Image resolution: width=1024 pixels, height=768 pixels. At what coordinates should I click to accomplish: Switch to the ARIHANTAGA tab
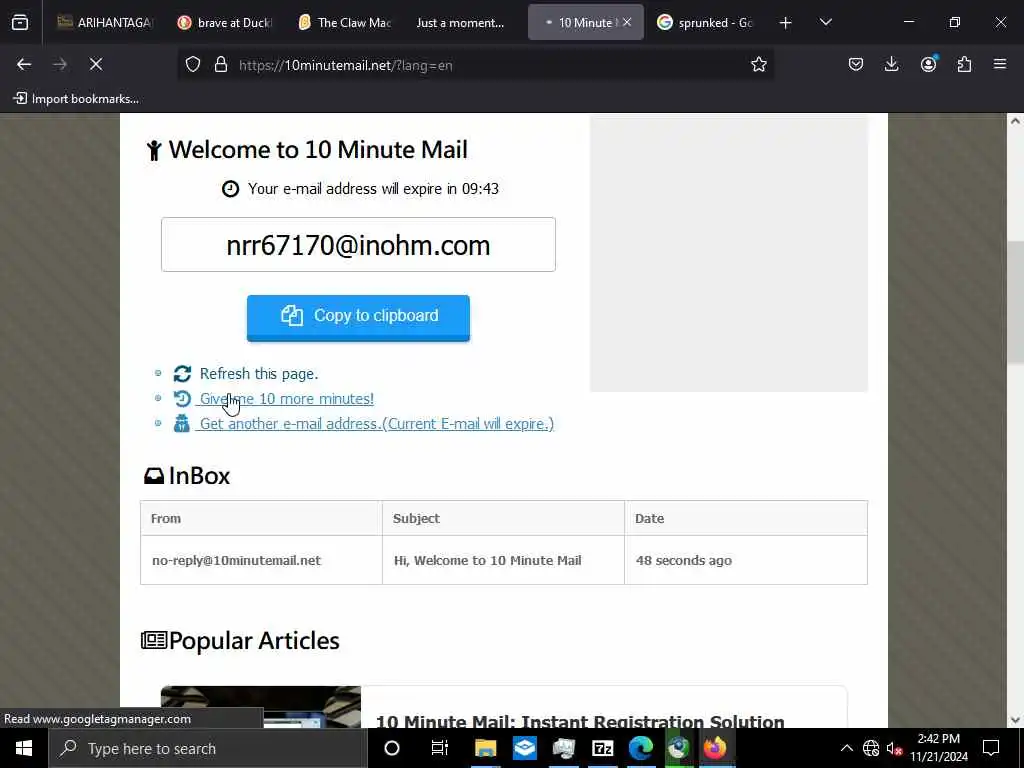(105, 23)
